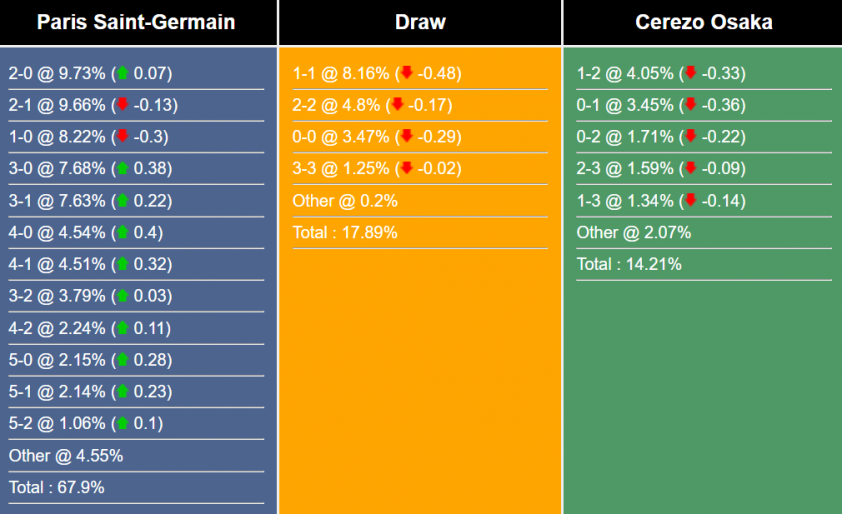The image size is (842, 514).
Task: Click red down arrow beside 1-1 draw
Action: (407, 73)
